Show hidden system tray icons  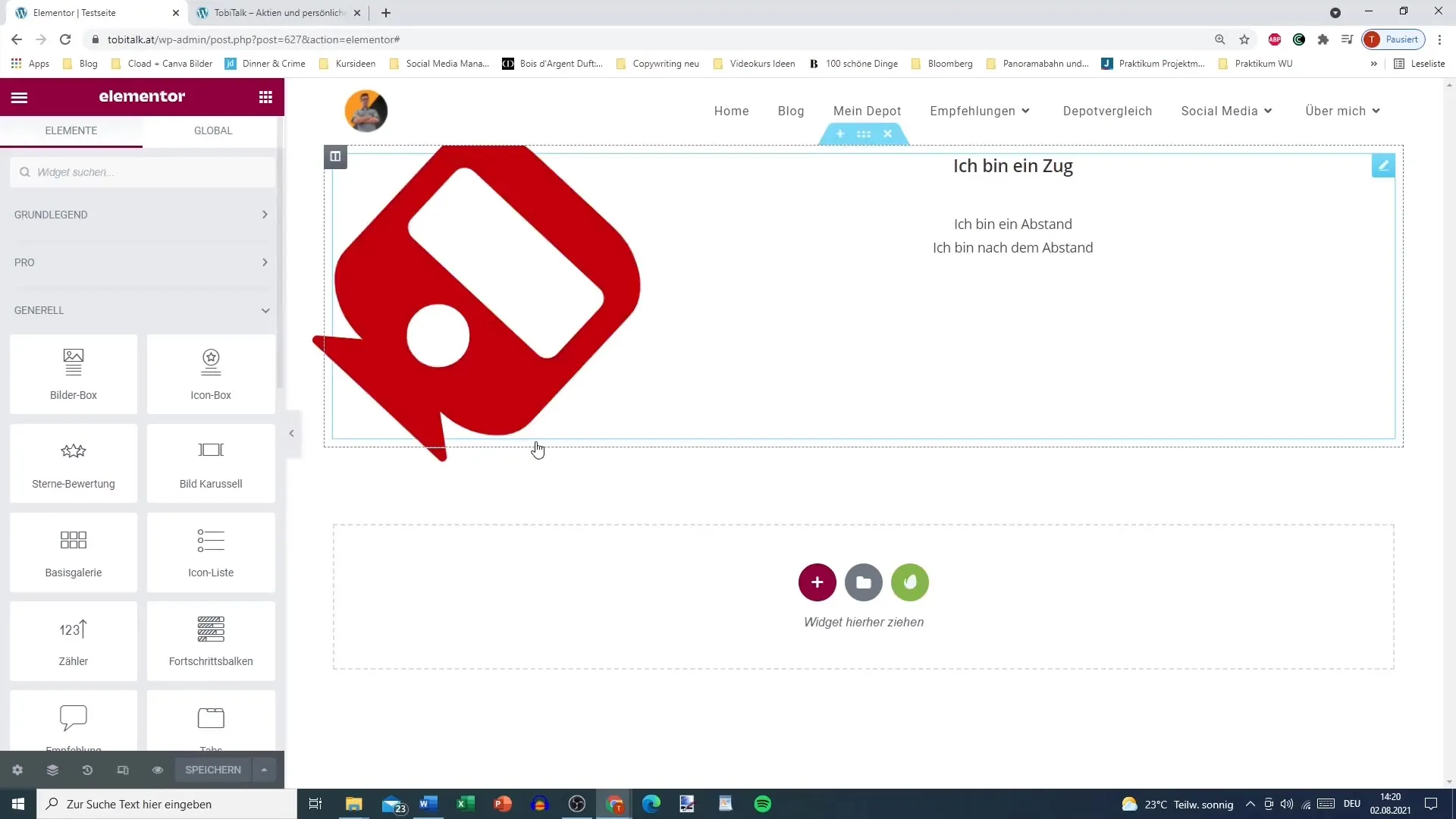click(x=1250, y=804)
